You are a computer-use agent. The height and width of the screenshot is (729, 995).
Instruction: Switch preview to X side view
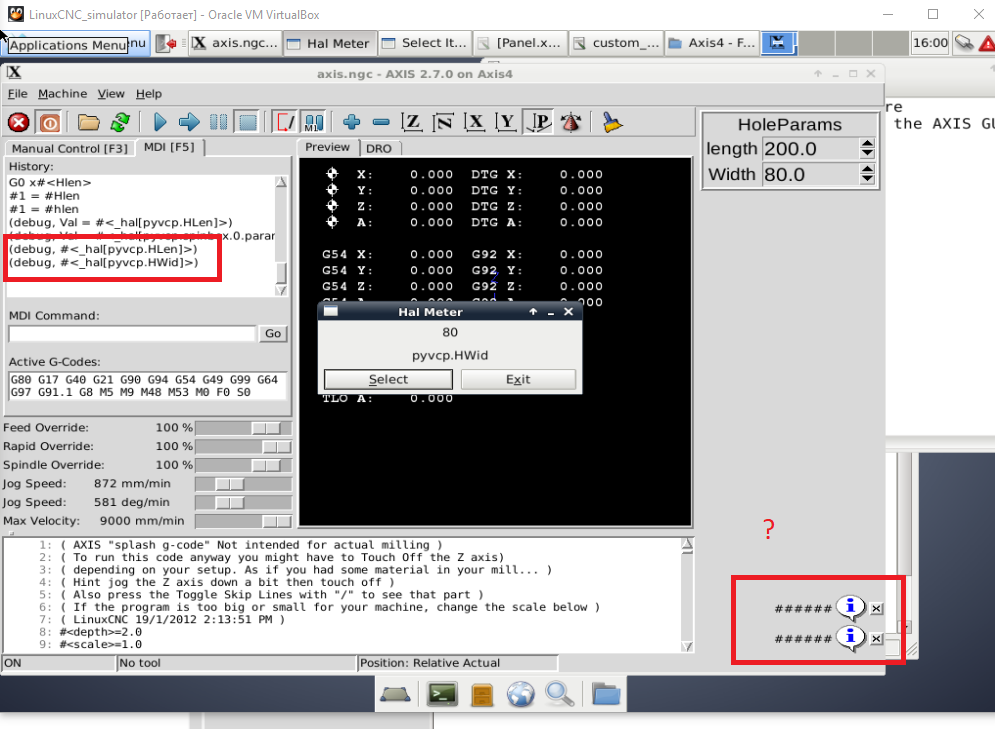coord(475,122)
